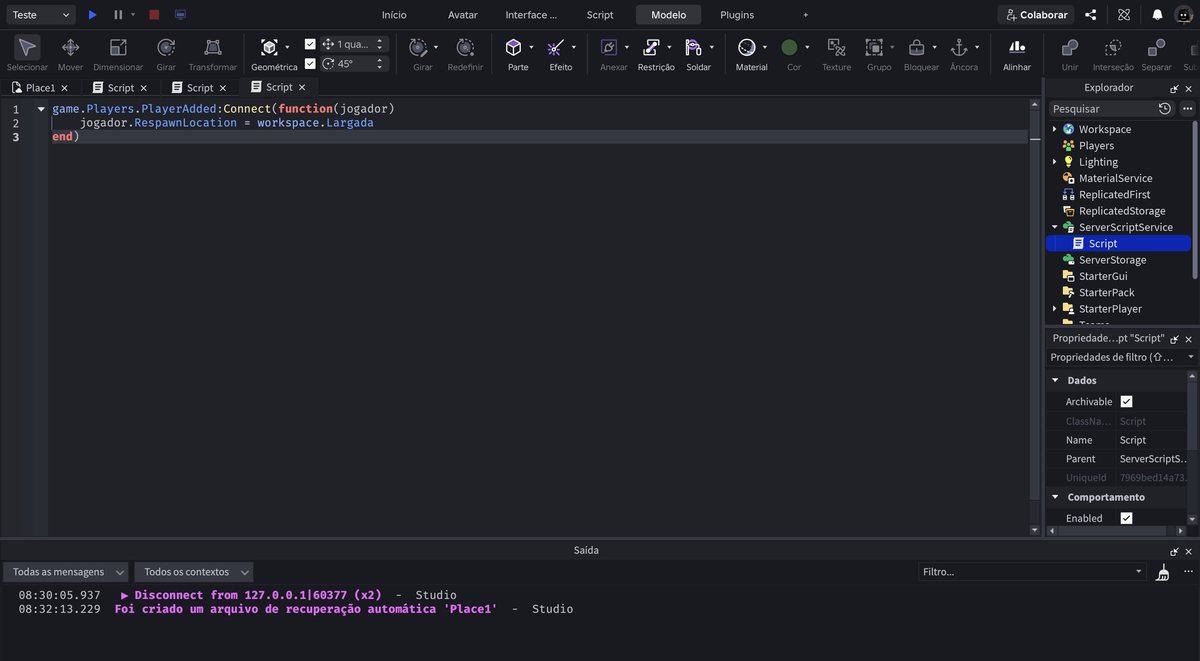Click the Anexar attachment icon
The width and height of the screenshot is (1200, 661).
(x=609, y=47)
